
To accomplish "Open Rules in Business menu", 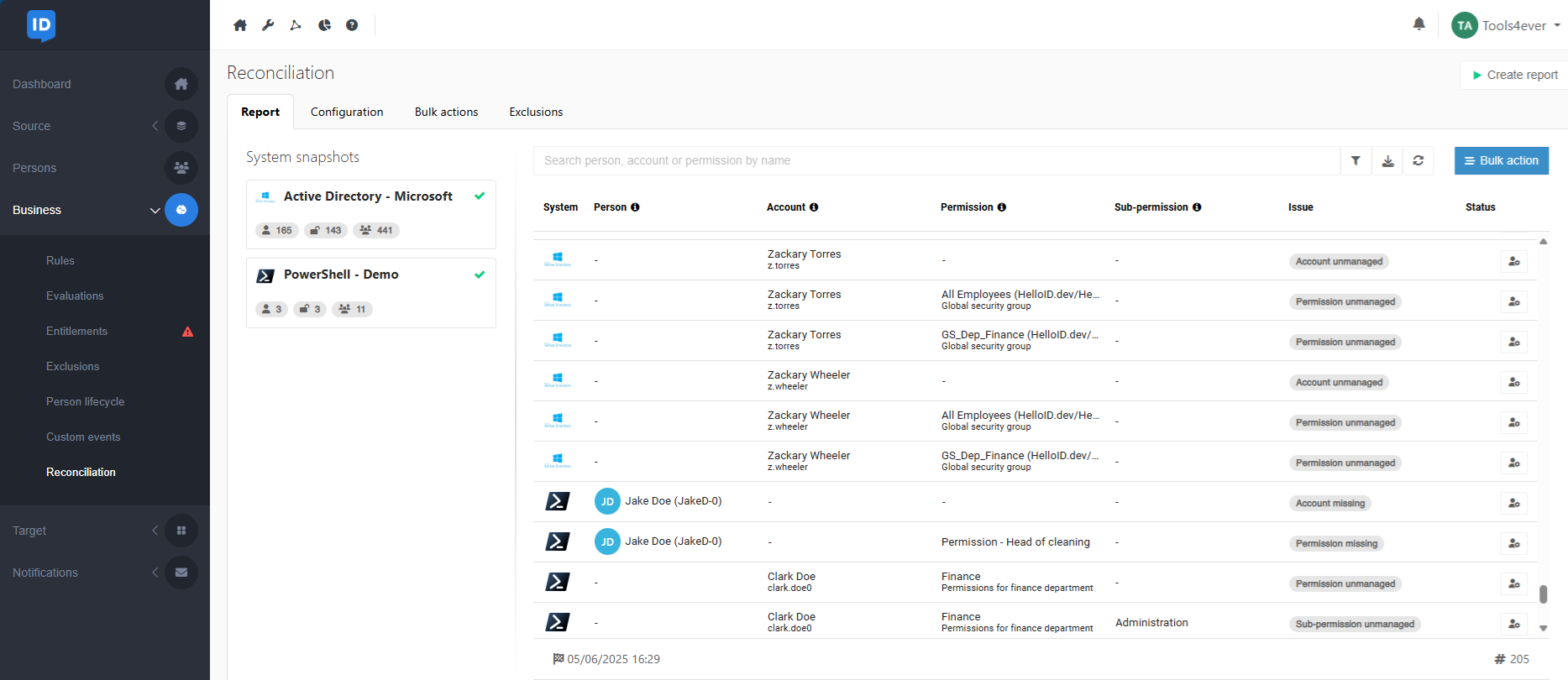I will click(60, 261).
